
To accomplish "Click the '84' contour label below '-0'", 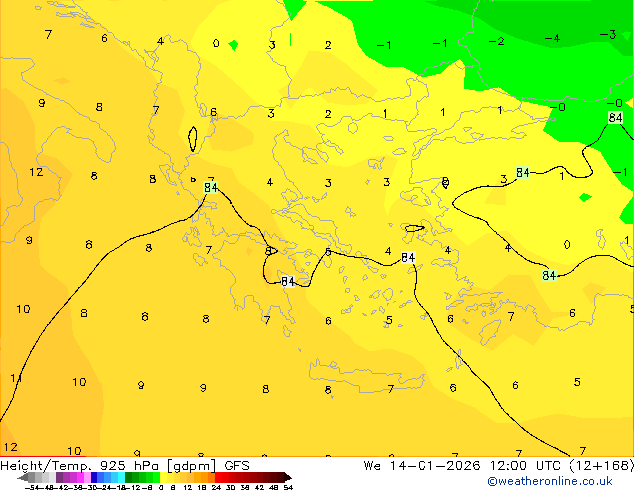I will [615, 118].
